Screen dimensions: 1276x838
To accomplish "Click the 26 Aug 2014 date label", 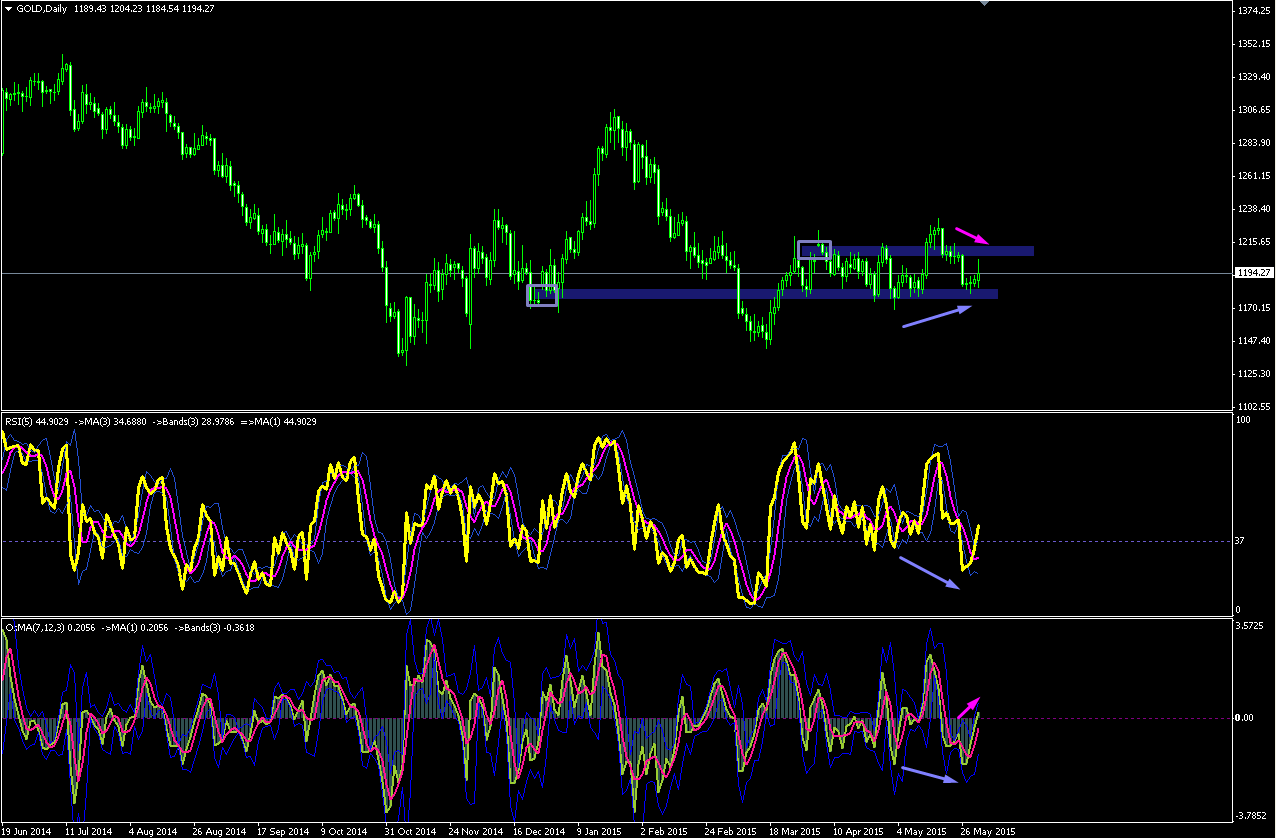I will pyautogui.click(x=219, y=830).
